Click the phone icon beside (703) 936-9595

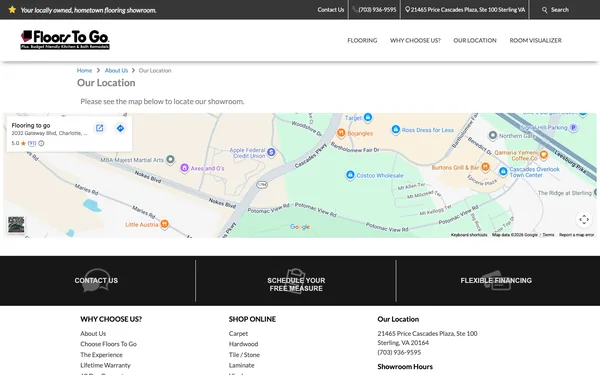[355, 10]
